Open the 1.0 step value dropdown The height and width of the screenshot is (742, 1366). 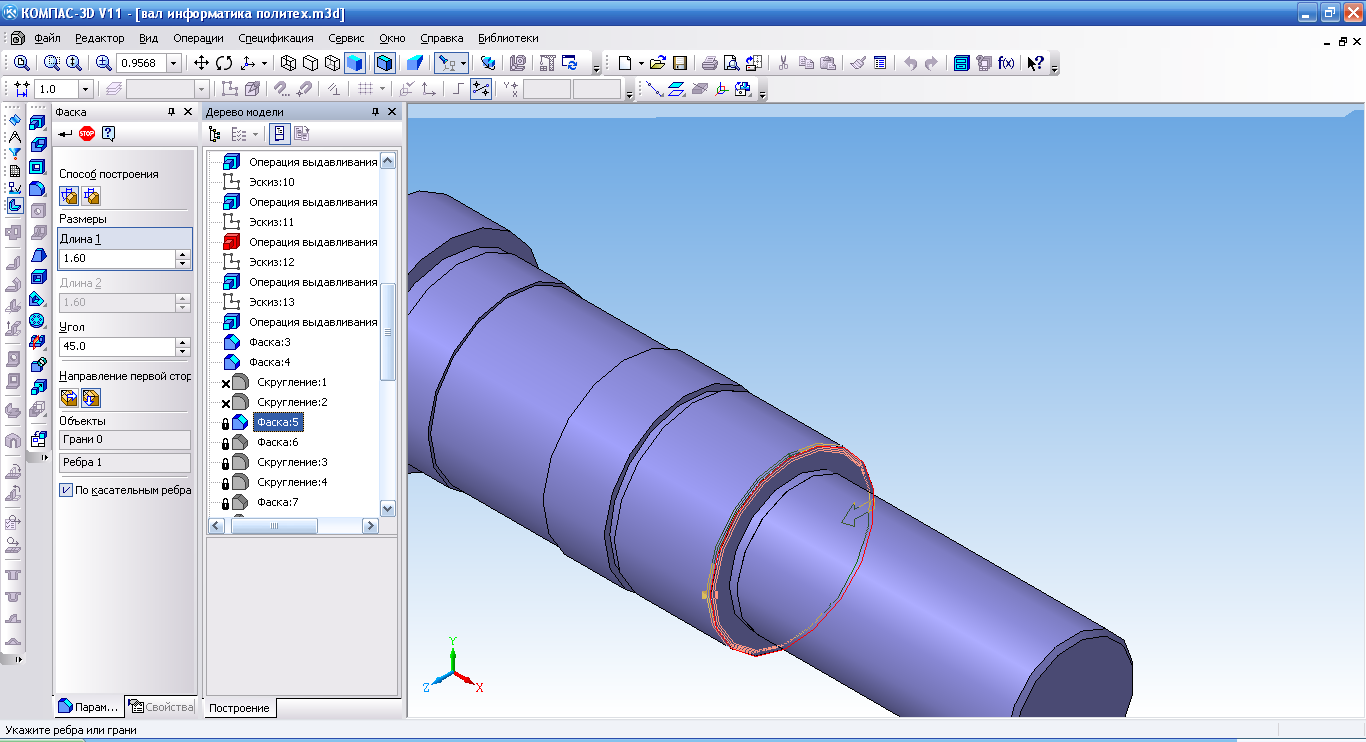85,89
